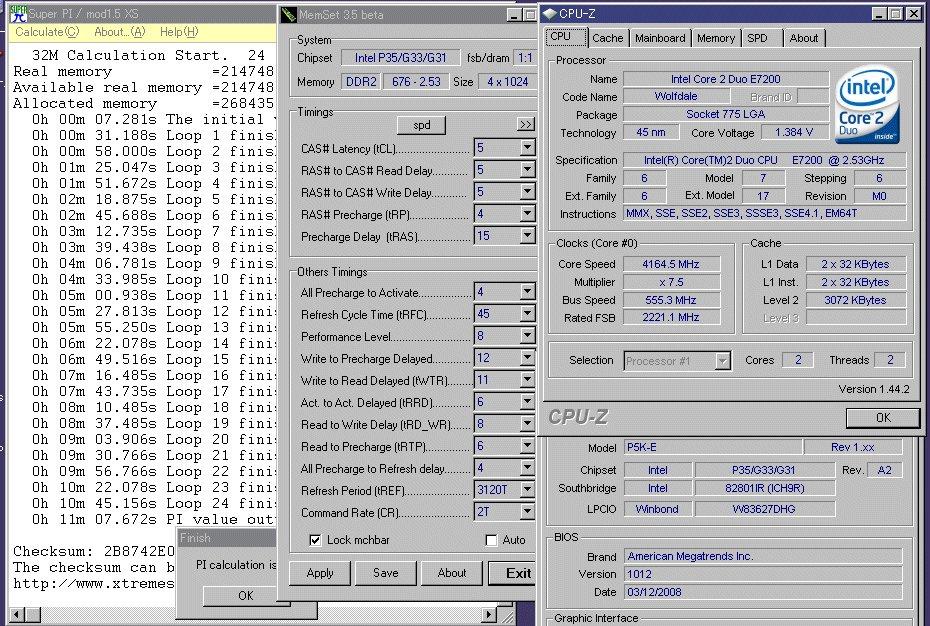
Task: Click the Core Speed 4164.5 MHz field
Action: coord(670,264)
